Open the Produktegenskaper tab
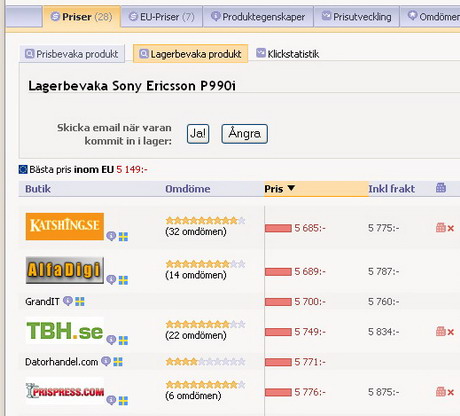Viewport: 460px width, 416px height. 258,17
